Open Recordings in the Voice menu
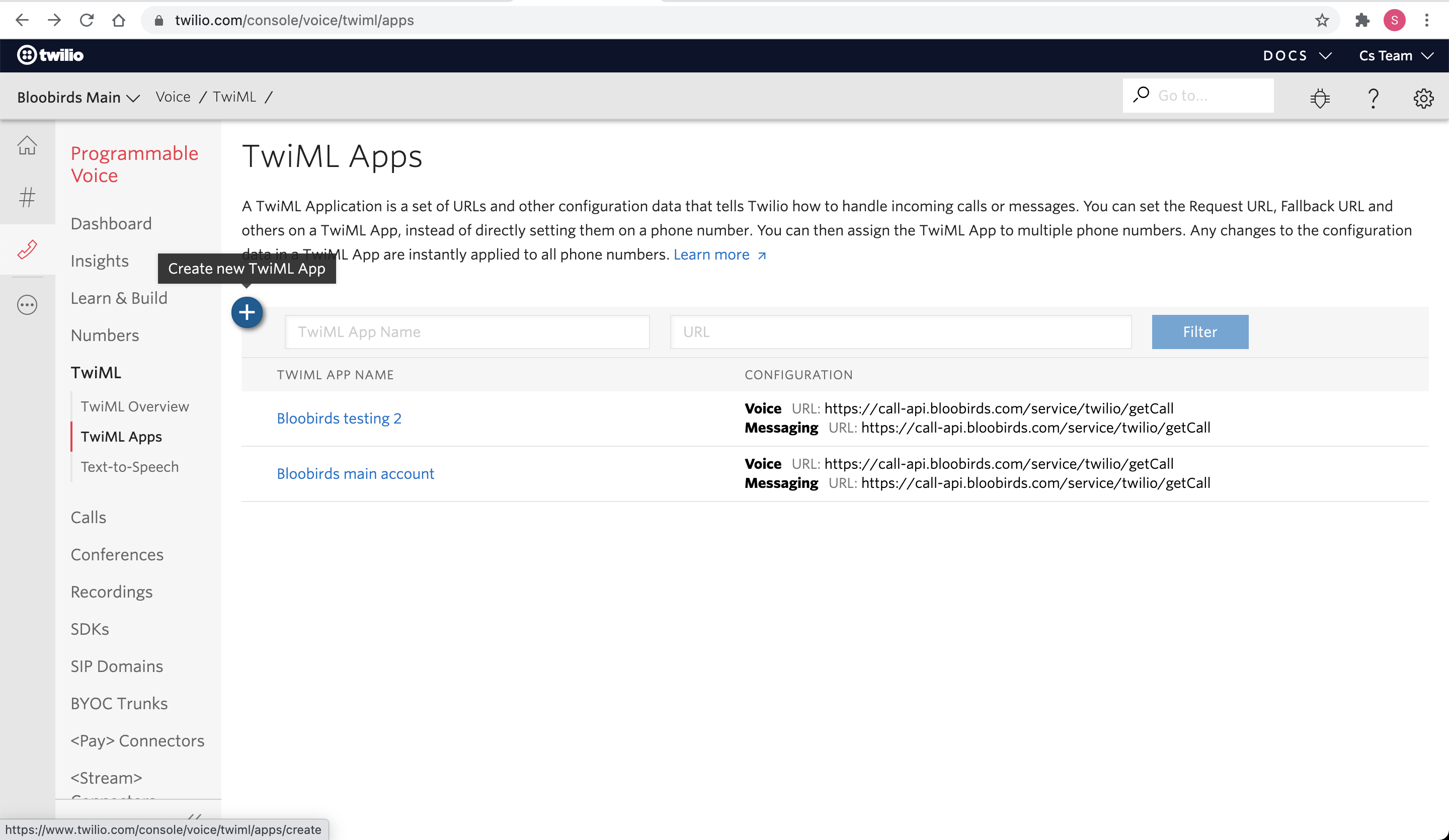 pos(112,592)
